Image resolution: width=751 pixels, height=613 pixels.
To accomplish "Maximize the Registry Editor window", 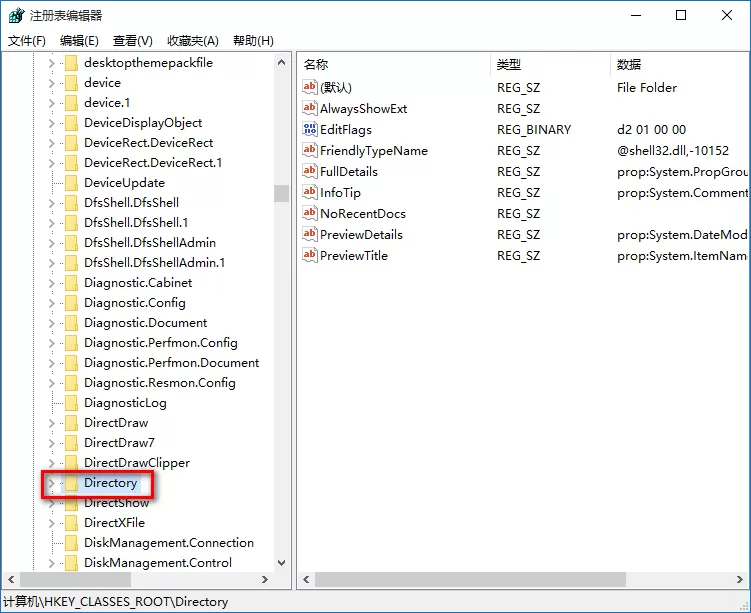I will 681,15.
